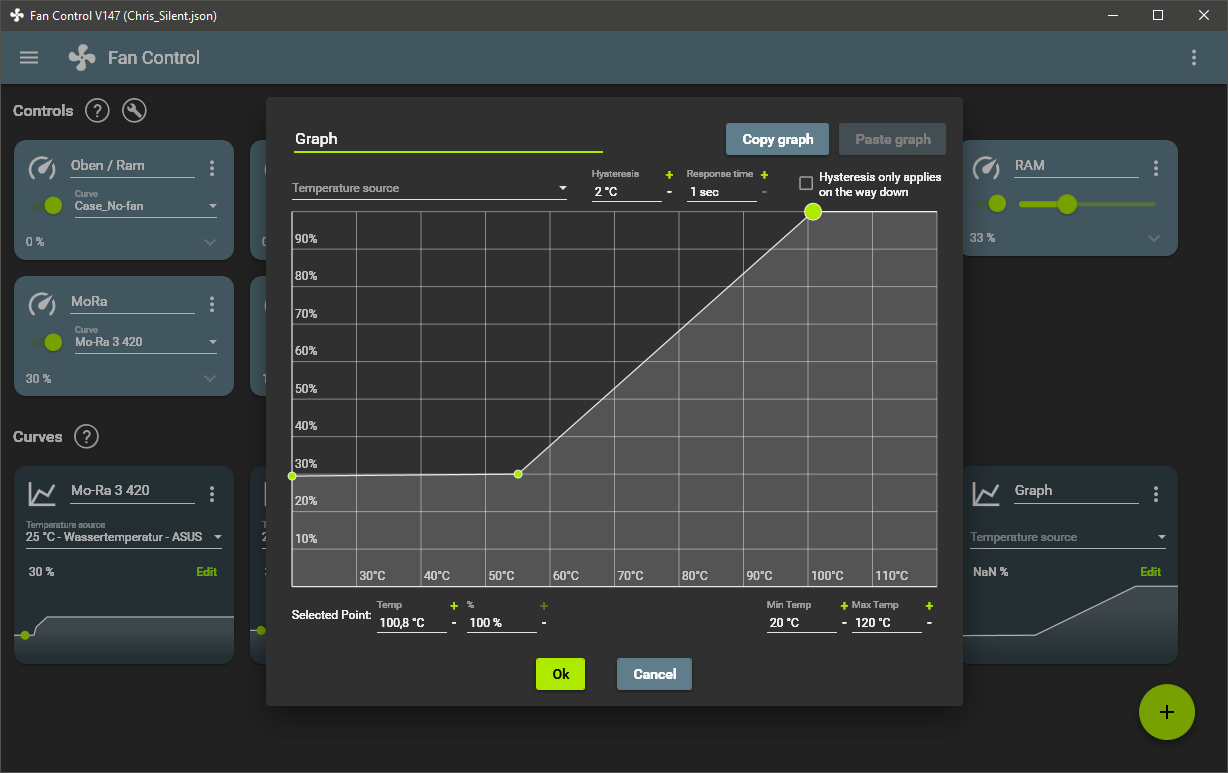The width and height of the screenshot is (1228, 773).
Task: Enable Hysteresis only applies on the way down
Action: click(806, 183)
